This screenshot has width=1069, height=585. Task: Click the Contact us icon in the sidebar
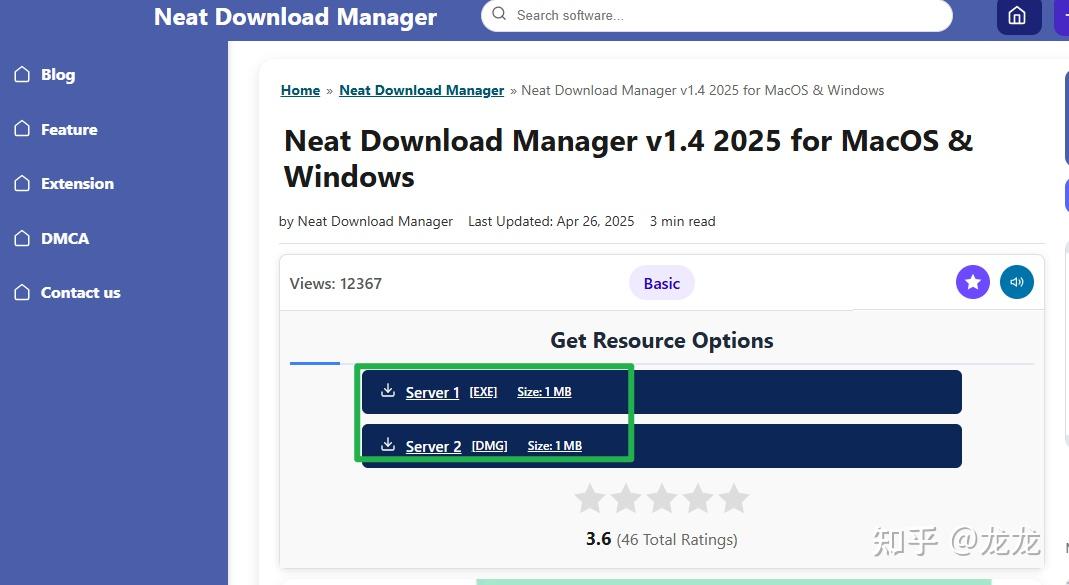pos(21,292)
